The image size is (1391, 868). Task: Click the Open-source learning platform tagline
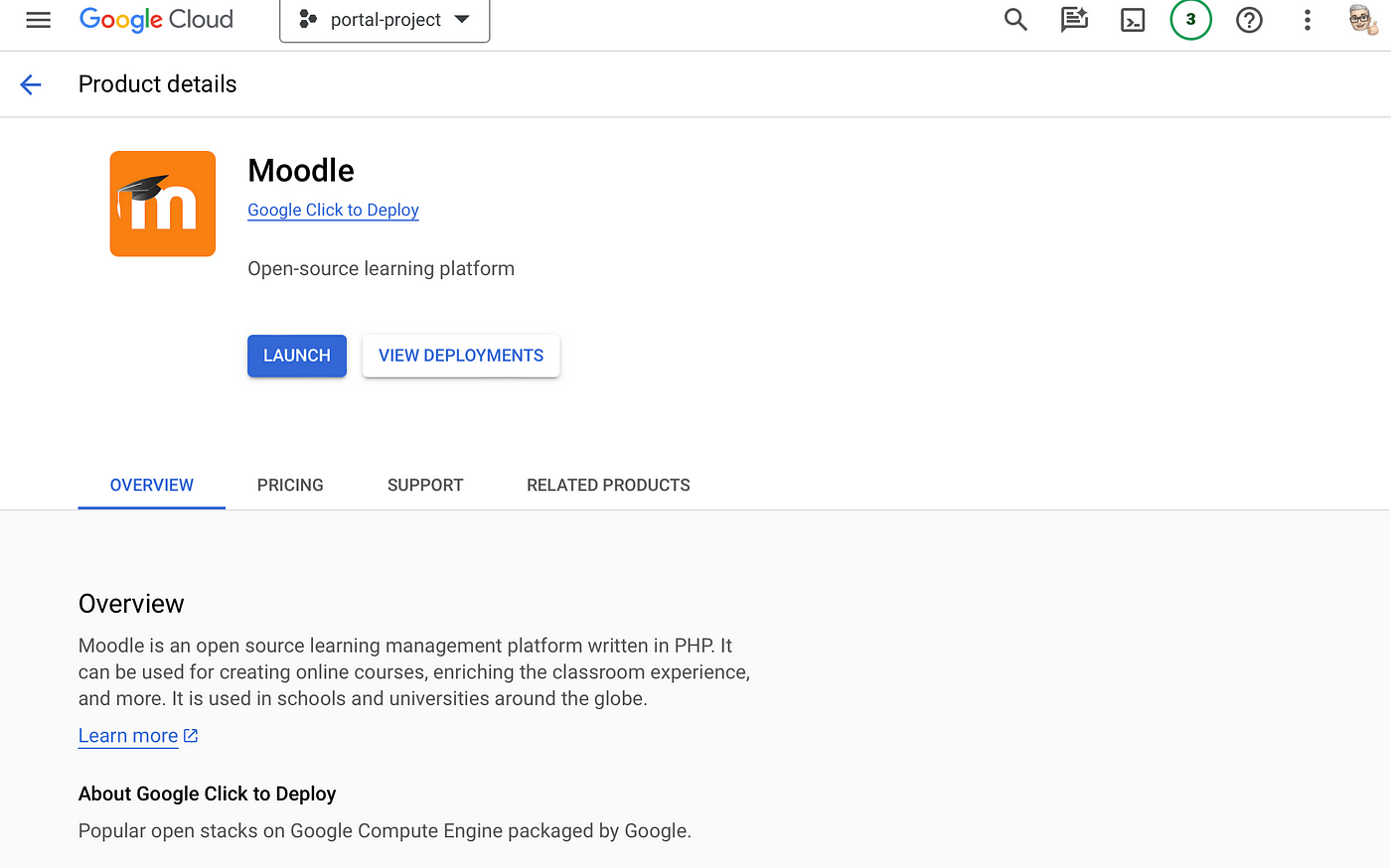click(382, 269)
